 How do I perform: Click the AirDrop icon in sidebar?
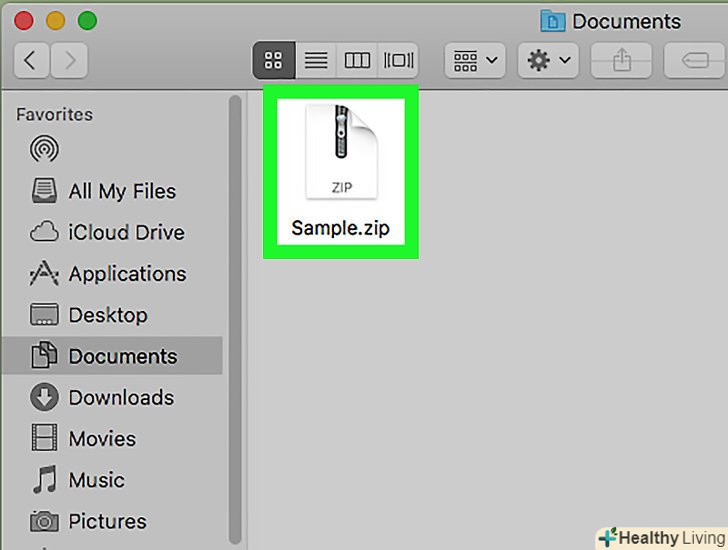(44, 150)
